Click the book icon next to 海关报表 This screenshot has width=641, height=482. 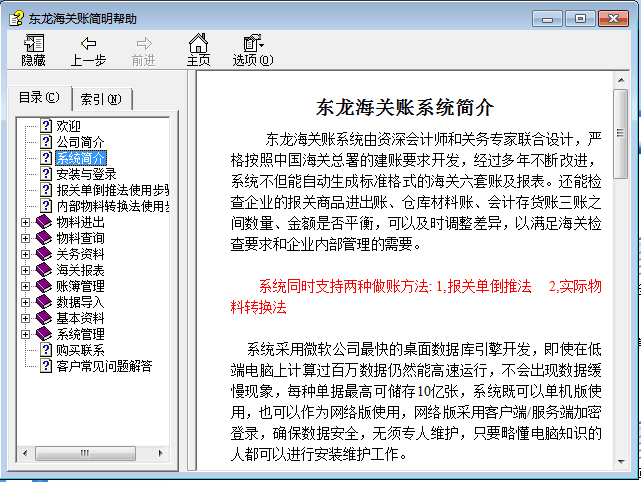click(x=43, y=270)
